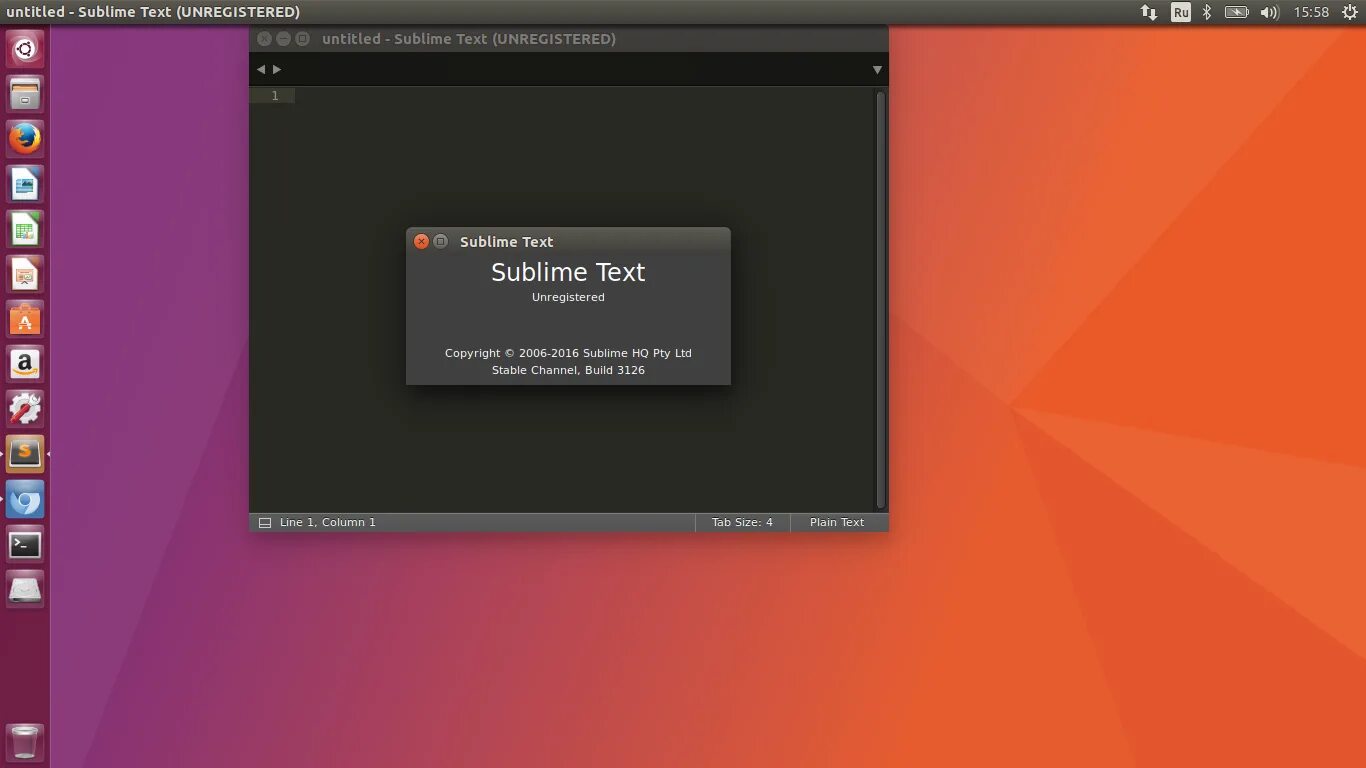Image resolution: width=1366 pixels, height=768 pixels.
Task: Open LibreOffice Impress from the launcher
Action: [25, 274]
